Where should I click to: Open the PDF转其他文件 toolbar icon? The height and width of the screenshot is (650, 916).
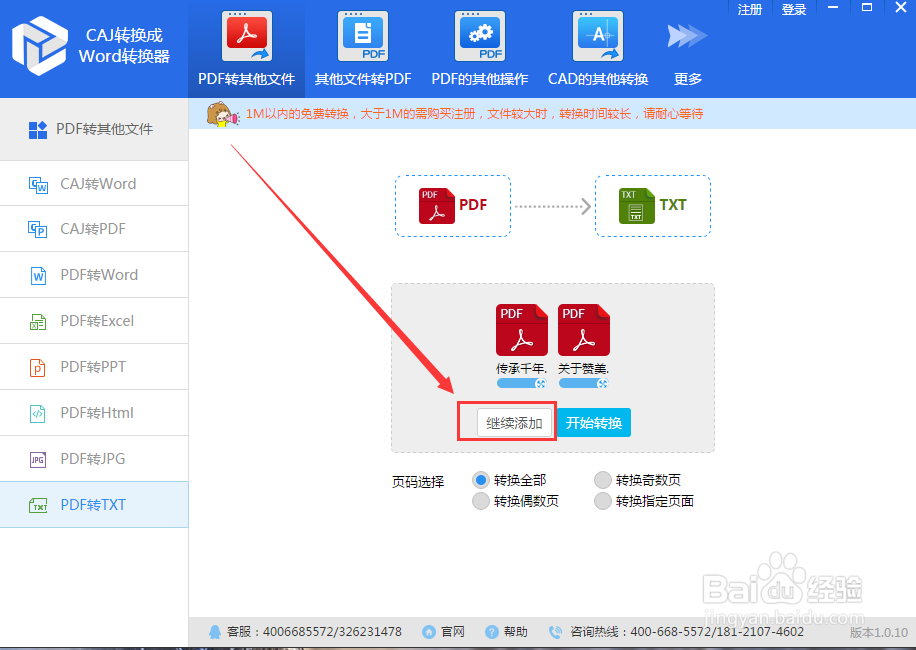(x=247, y=36)
